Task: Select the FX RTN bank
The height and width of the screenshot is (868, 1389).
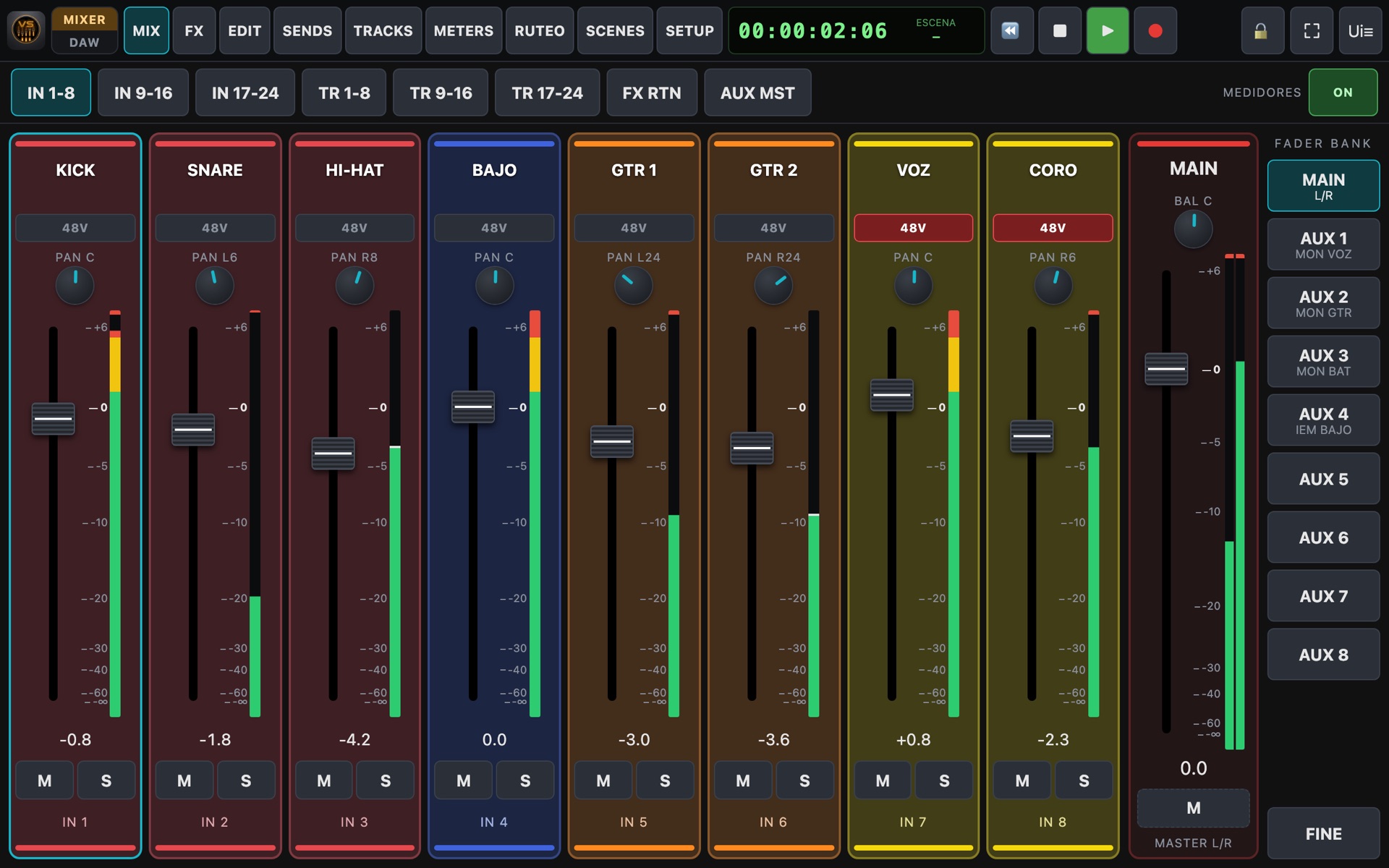Action: click(652, 93)
